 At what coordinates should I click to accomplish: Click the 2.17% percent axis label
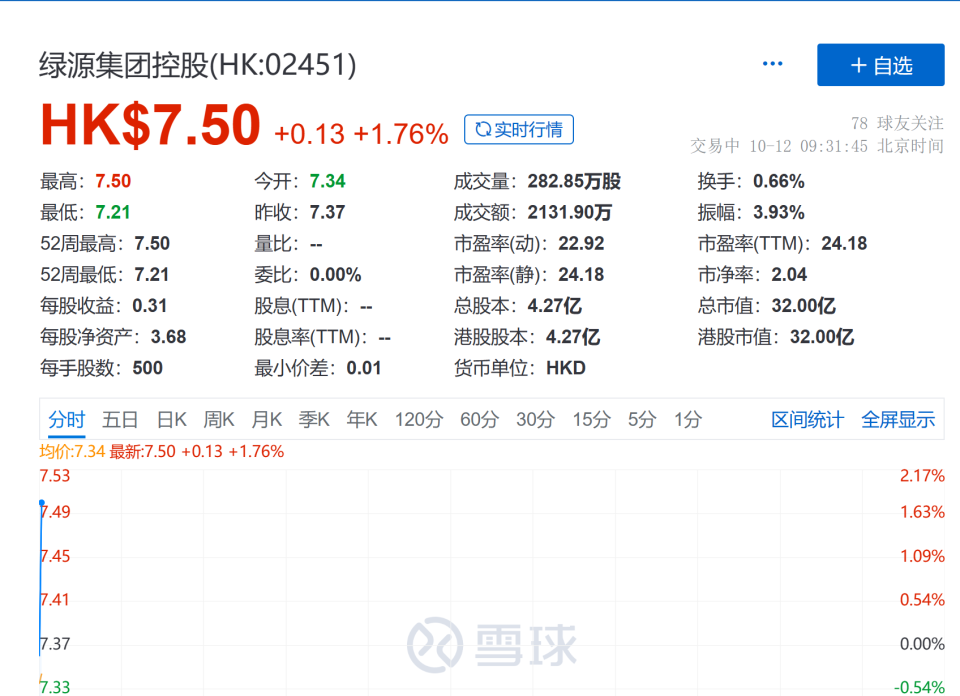(922, 476)
